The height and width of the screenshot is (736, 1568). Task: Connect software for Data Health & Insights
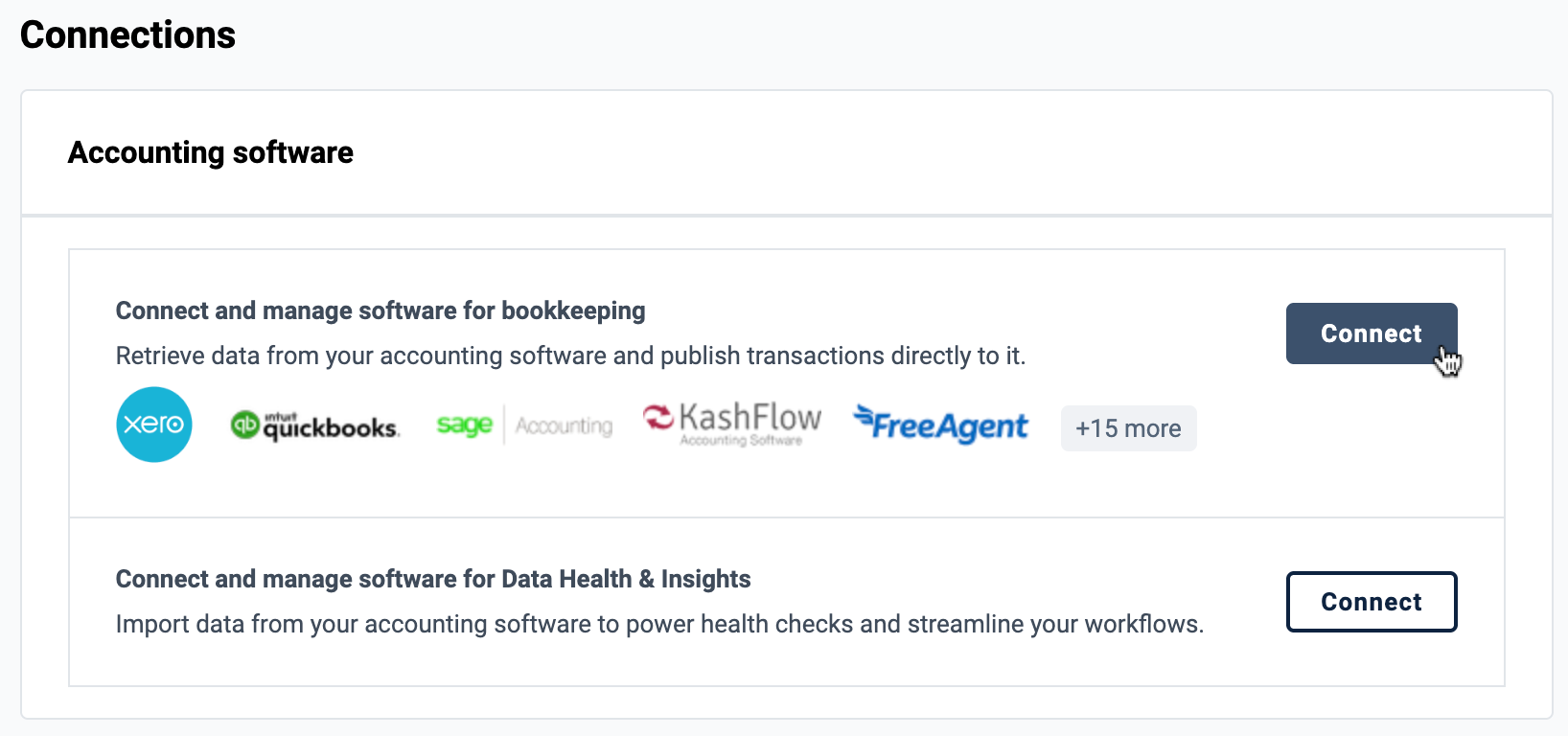(x=1372, y=602)
